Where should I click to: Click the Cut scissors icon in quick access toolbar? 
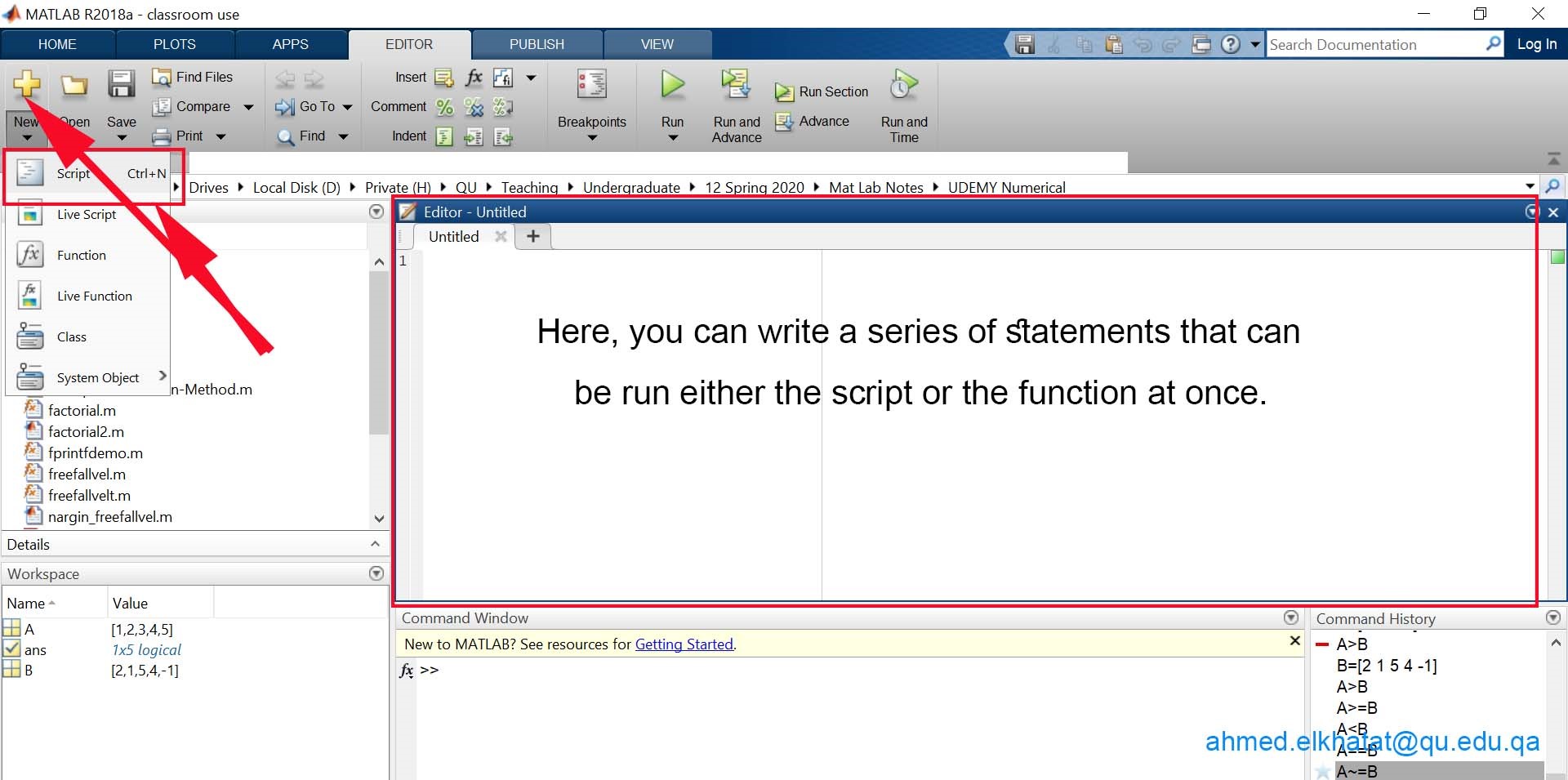click(x=1053, y=44)
